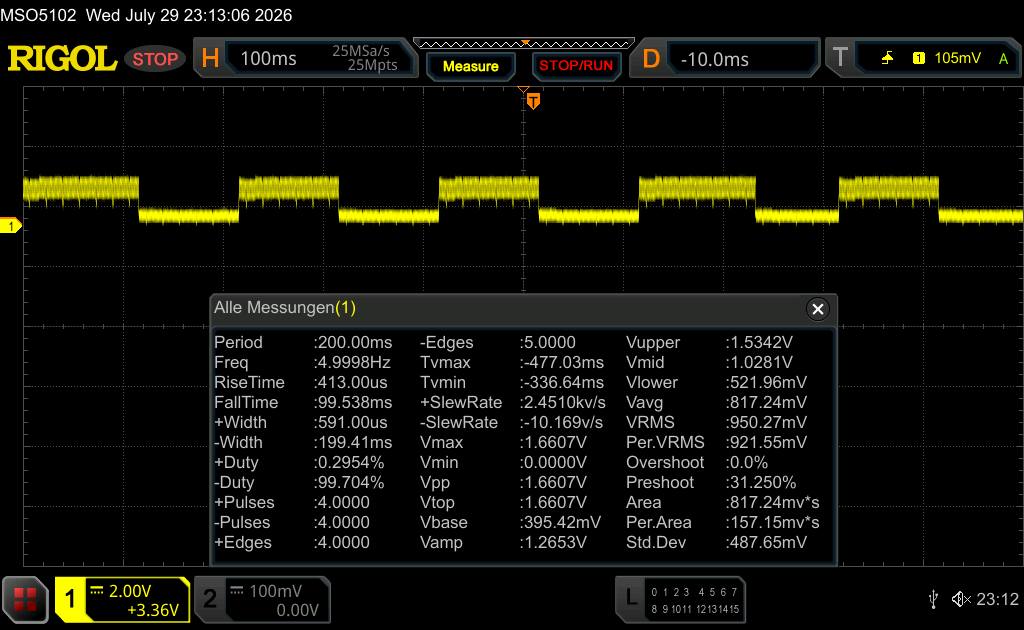
Task: Select the Per.VRMS 921.55mV value
Action: pyautogui.click(x=766, y=443)
